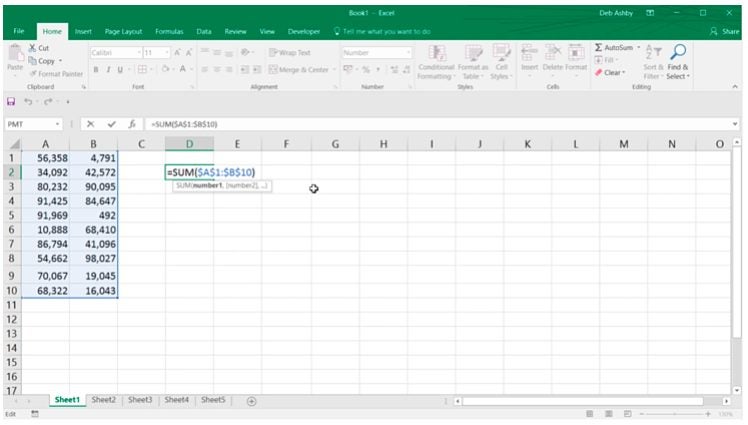Click the Fill command
748x425 pixels.
pos(604,60)
